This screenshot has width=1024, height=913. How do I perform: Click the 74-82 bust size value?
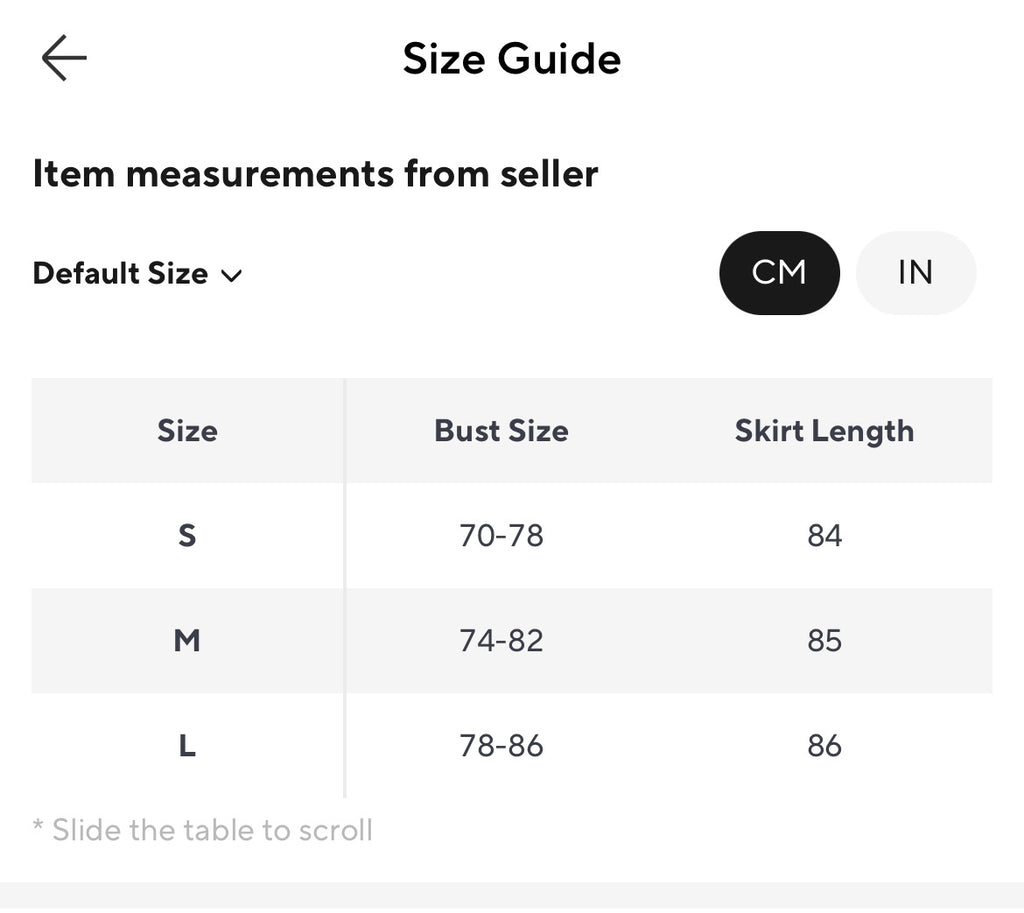click(x=502, y=641)
